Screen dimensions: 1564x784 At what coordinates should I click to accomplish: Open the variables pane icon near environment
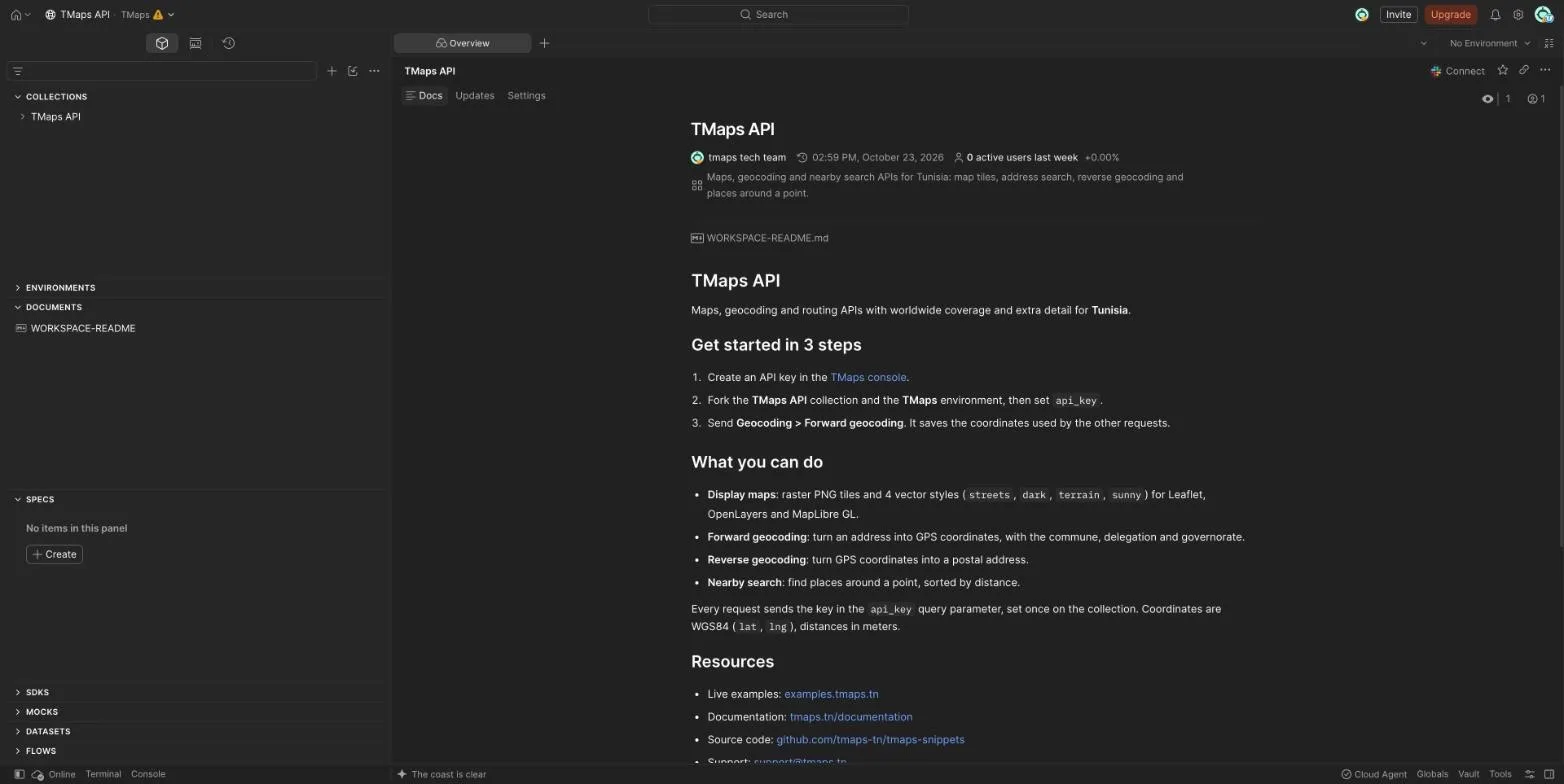(1549, 43)
